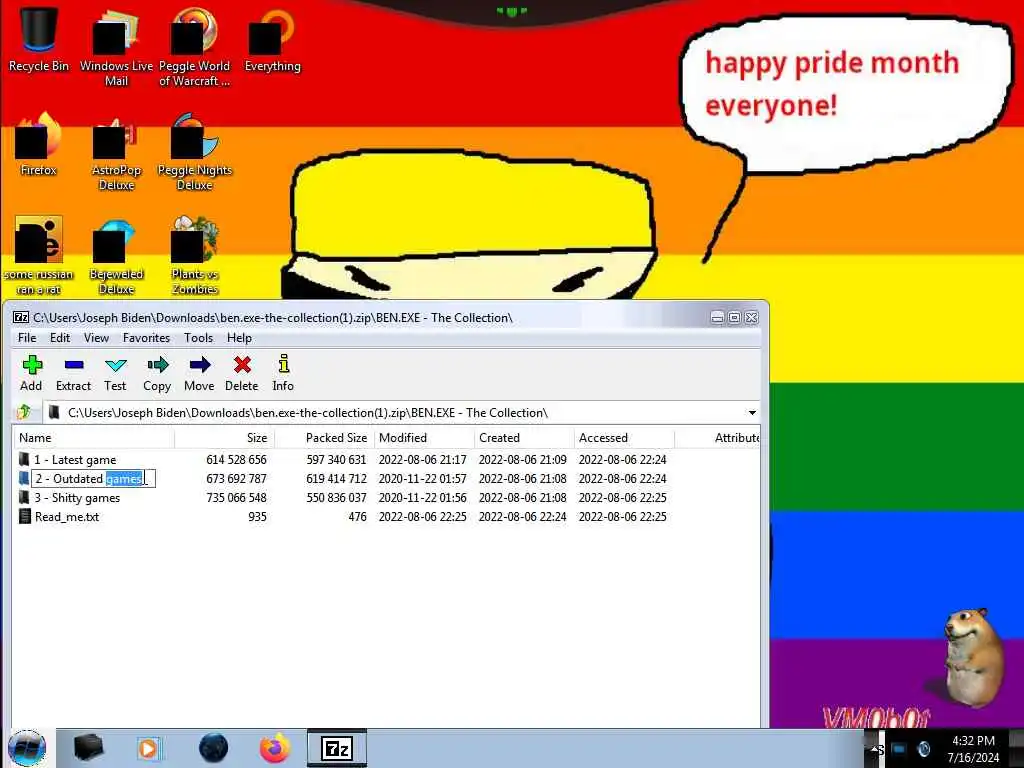
Task: Expand the address path dropdown arrow
Action: pos(752,413)
